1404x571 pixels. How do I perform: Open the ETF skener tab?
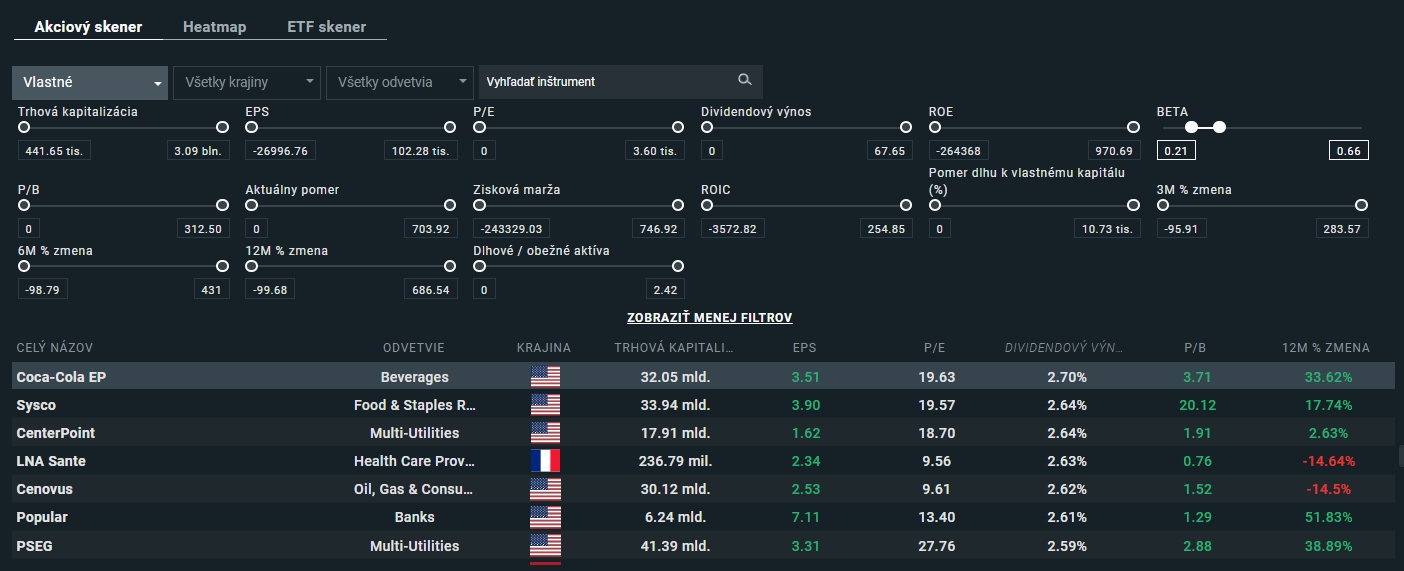pyautogui.click(x=326, y=27)
